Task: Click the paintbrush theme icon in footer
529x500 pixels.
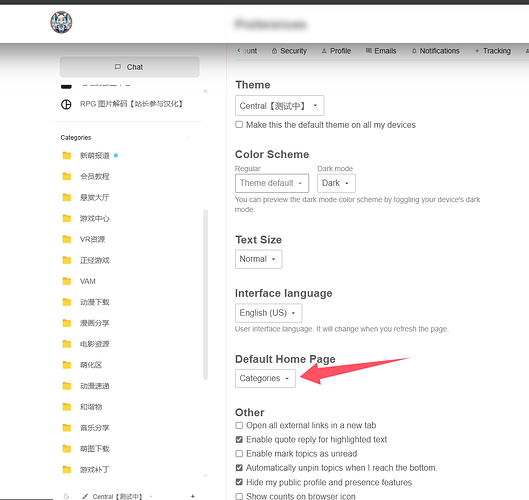Action: coord(85,496)
